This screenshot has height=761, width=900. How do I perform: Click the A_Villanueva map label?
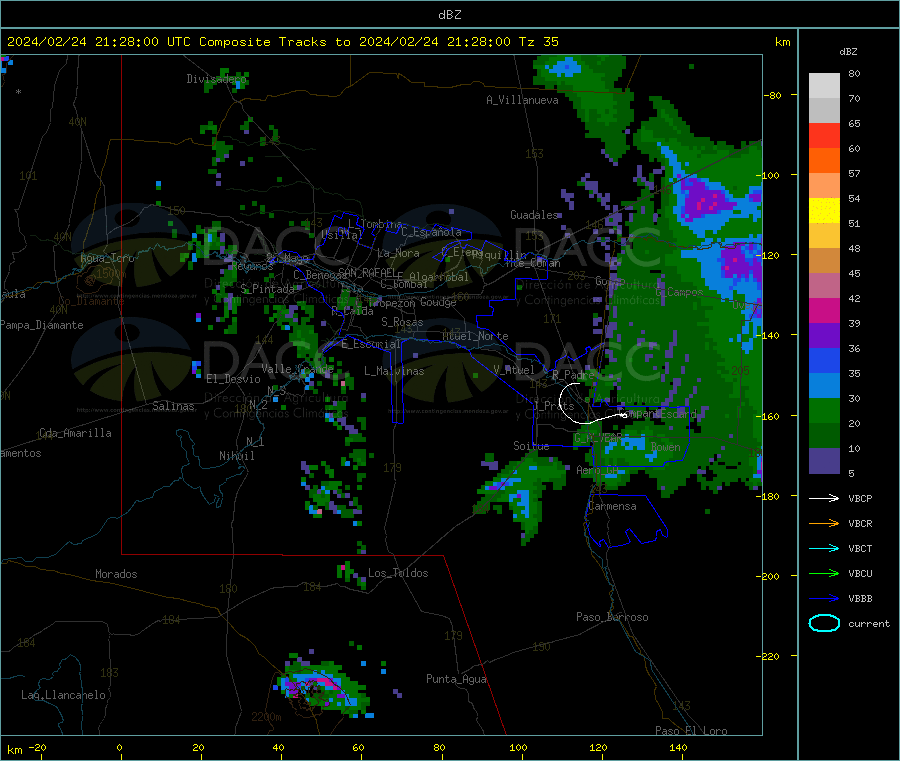522,100
